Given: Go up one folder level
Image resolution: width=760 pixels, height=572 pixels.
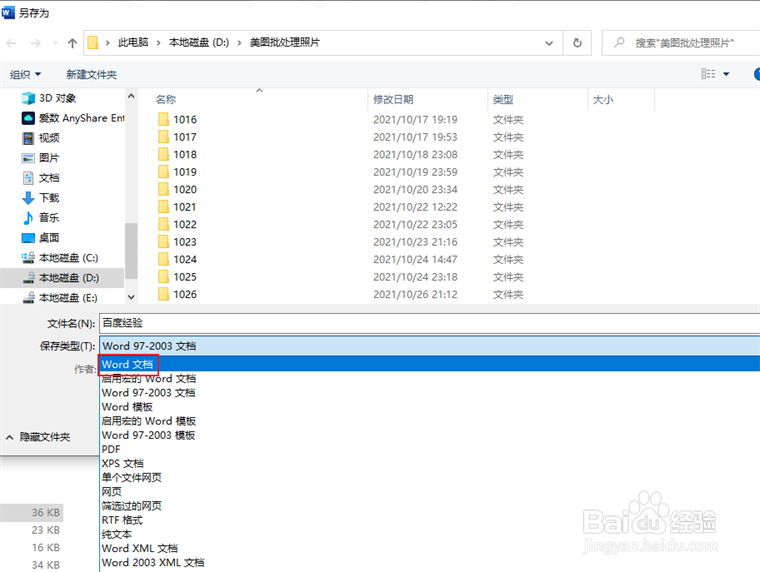Looking at the screenshot, I should tap(72, 43).
